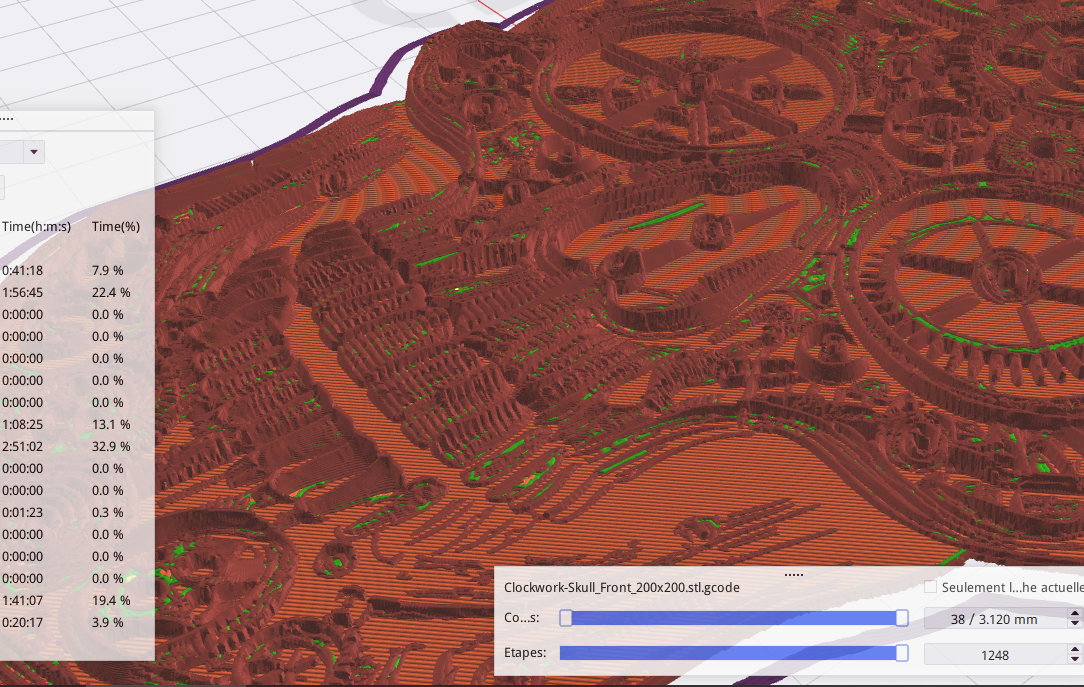Viewport: 1084px width, 687px height.
Task: Click the left handle of the layer slider
Action: [565, 618]
